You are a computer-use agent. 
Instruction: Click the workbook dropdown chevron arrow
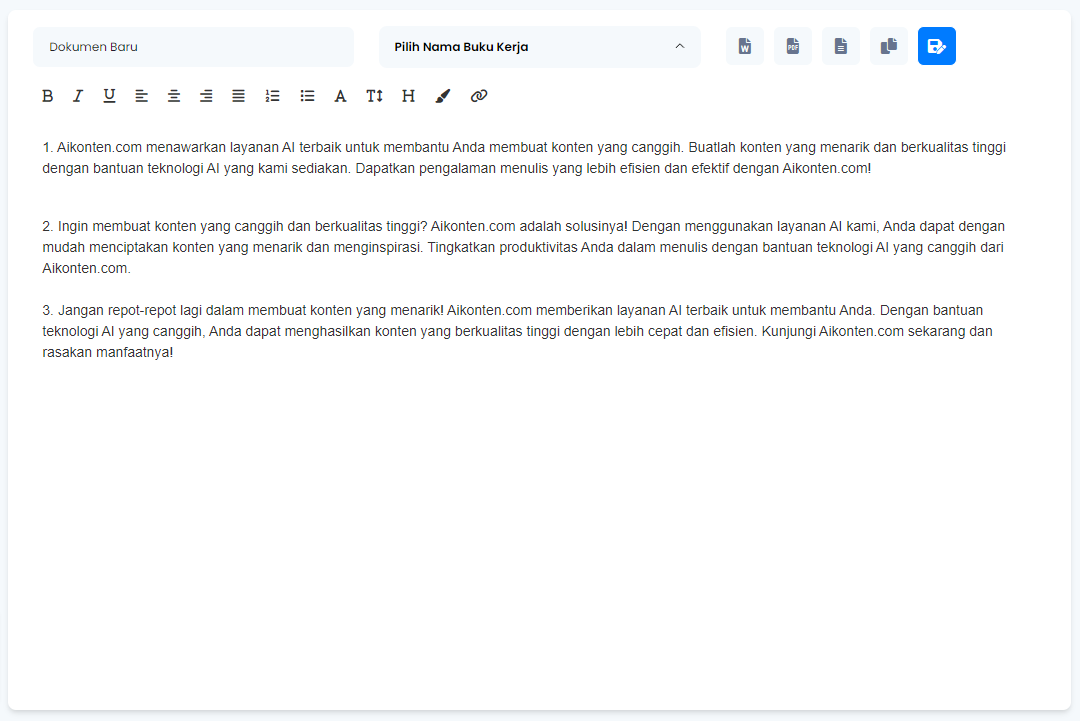[680, 46]
